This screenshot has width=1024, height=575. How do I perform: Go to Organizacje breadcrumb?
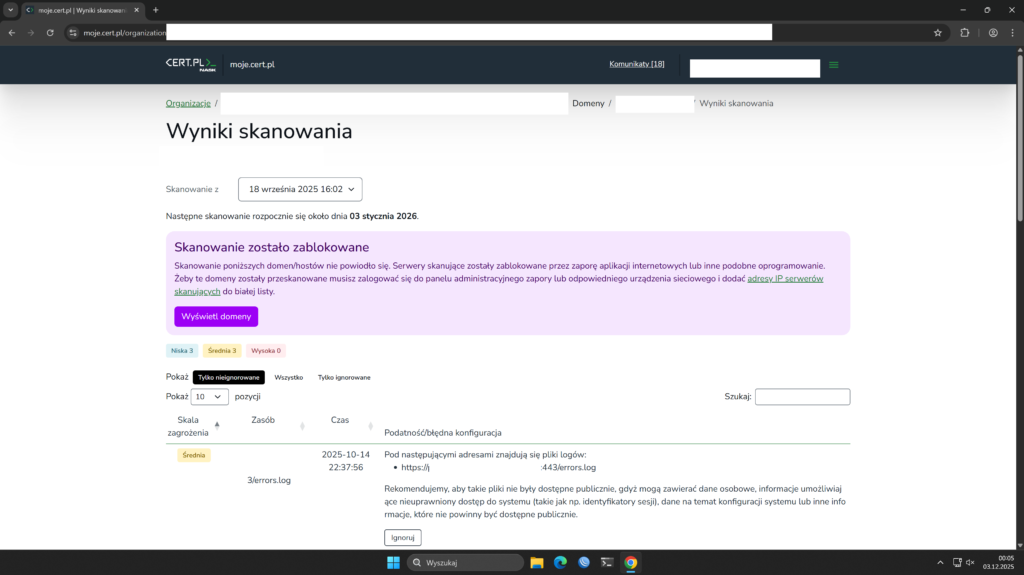[188, 103]
